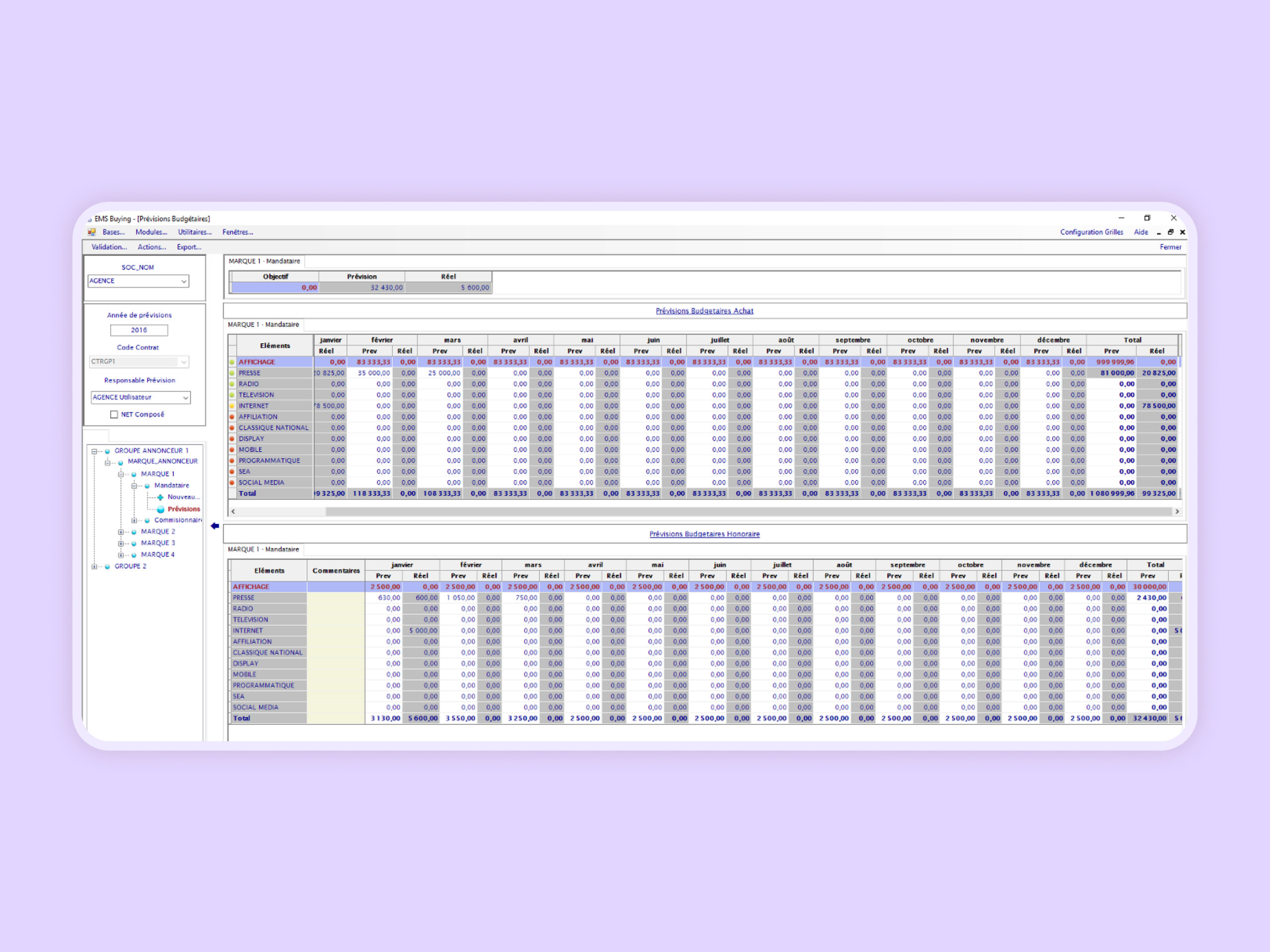Open the SOC_NOM AGENCE dropdown
This screenshot has height=952, width=1270.
[x=184, y=281]
